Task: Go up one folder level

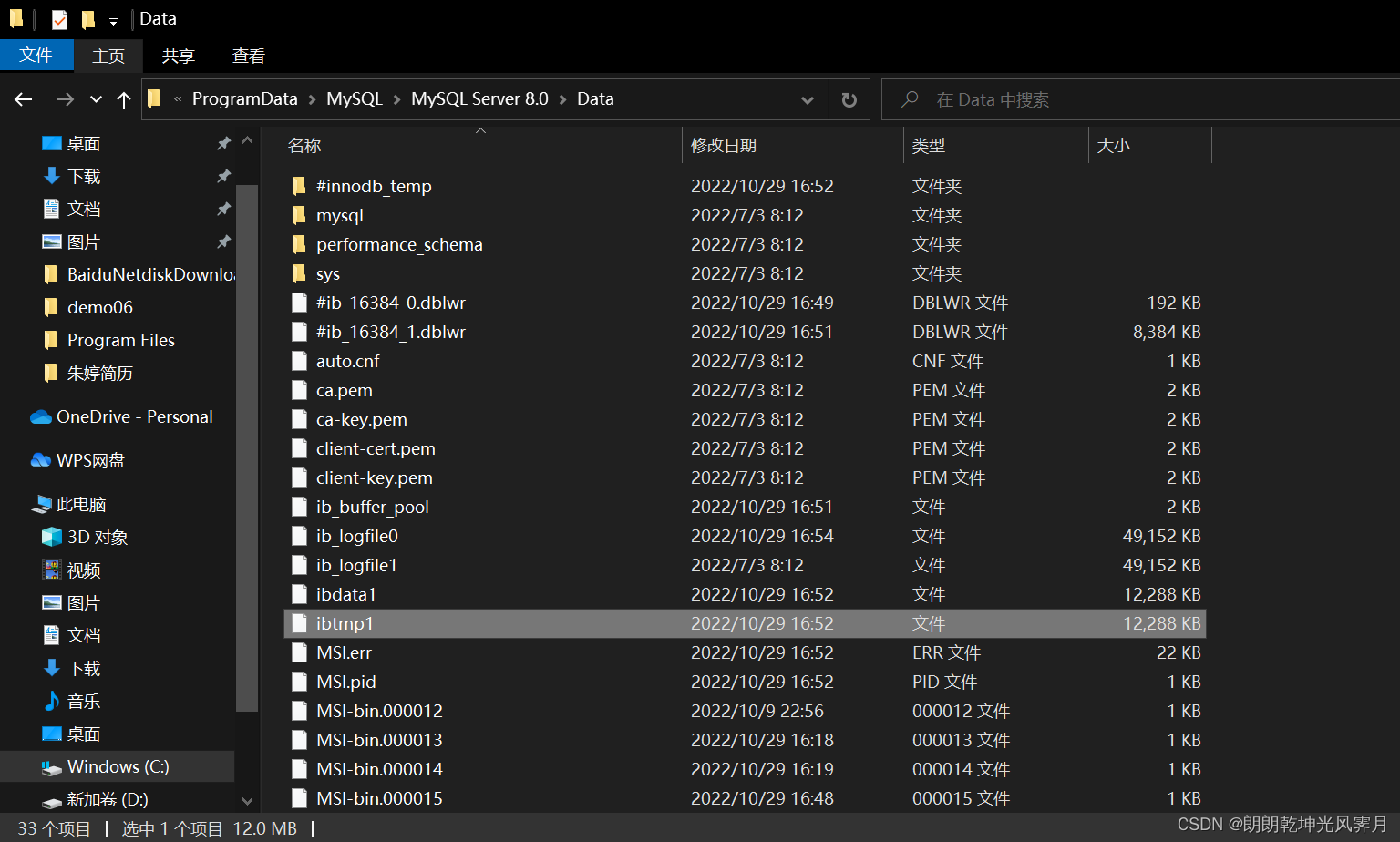Action: tap(124, 99)
